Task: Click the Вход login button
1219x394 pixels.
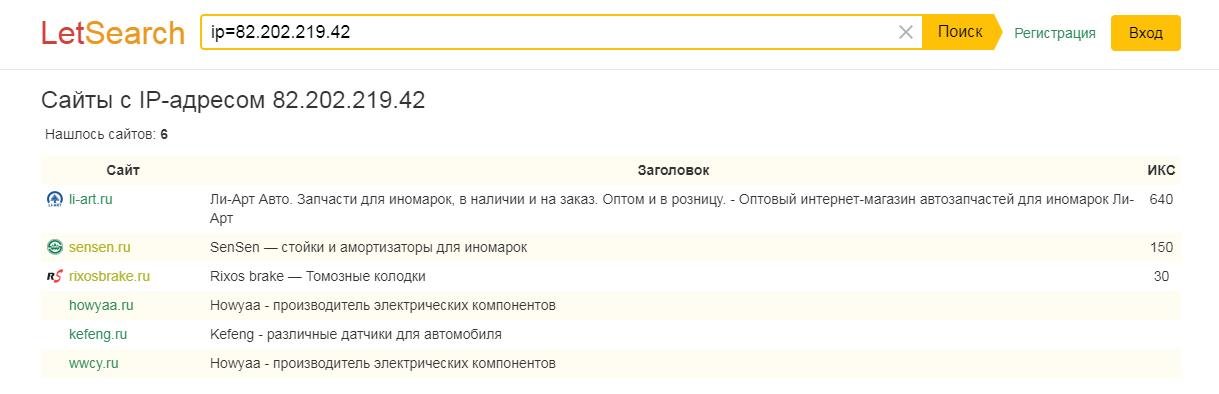Action: tap(1146, 33)
